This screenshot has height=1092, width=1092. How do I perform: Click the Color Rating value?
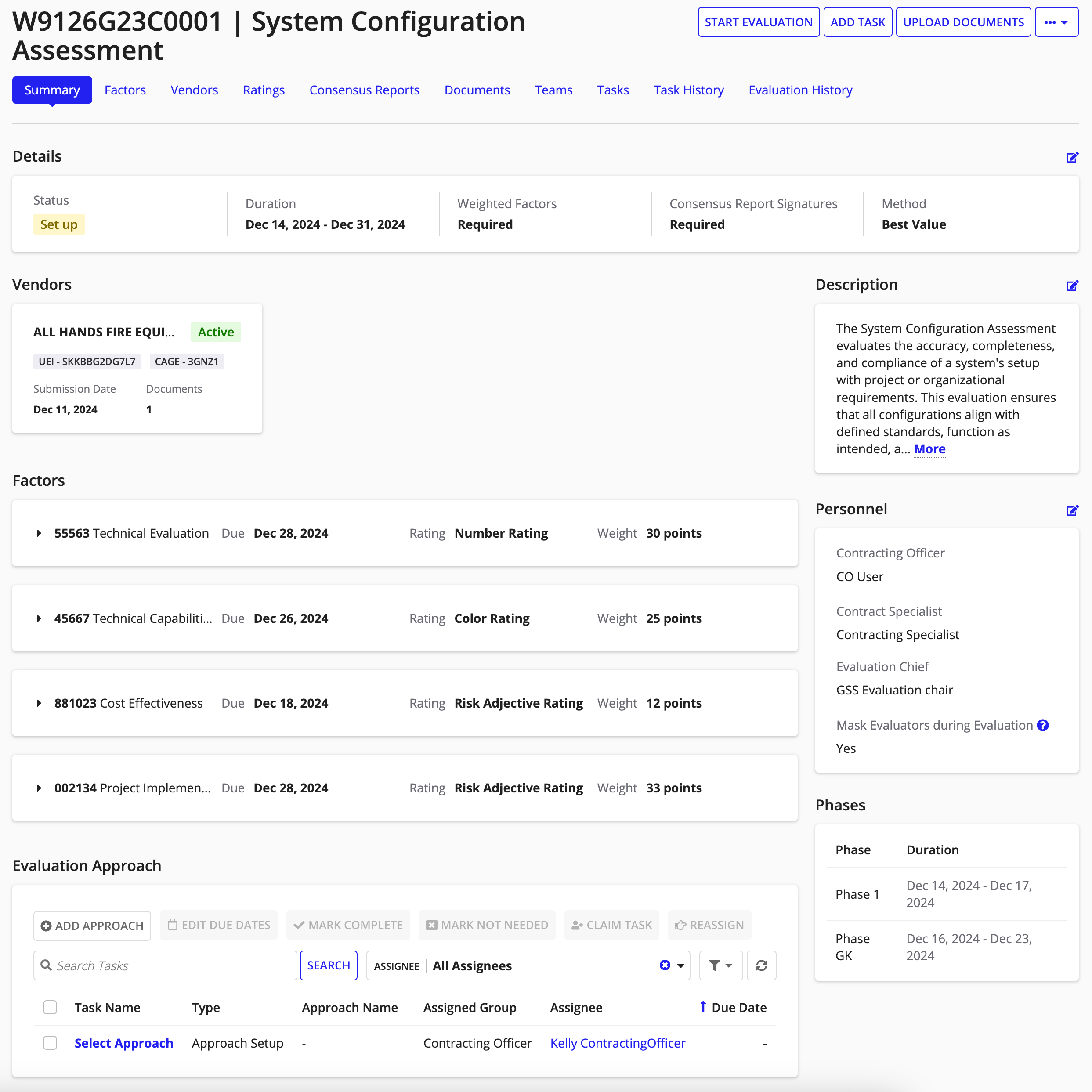[492, 618]
